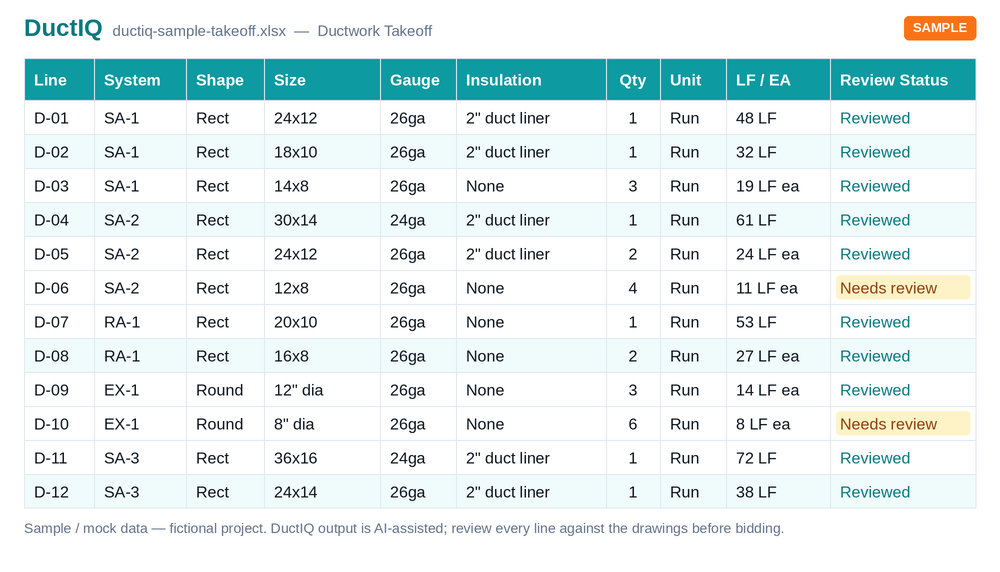
Task: Click Reviewed status in row D-11
Action: (x=874, y=458)
